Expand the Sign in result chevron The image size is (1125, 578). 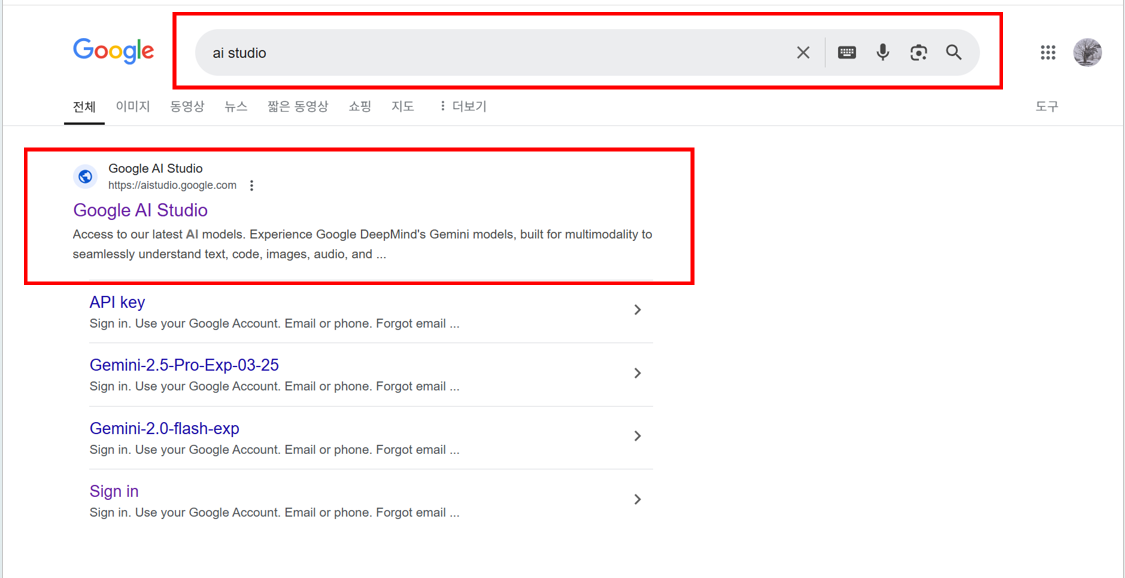pyautogui.click(x=637, y=499)
